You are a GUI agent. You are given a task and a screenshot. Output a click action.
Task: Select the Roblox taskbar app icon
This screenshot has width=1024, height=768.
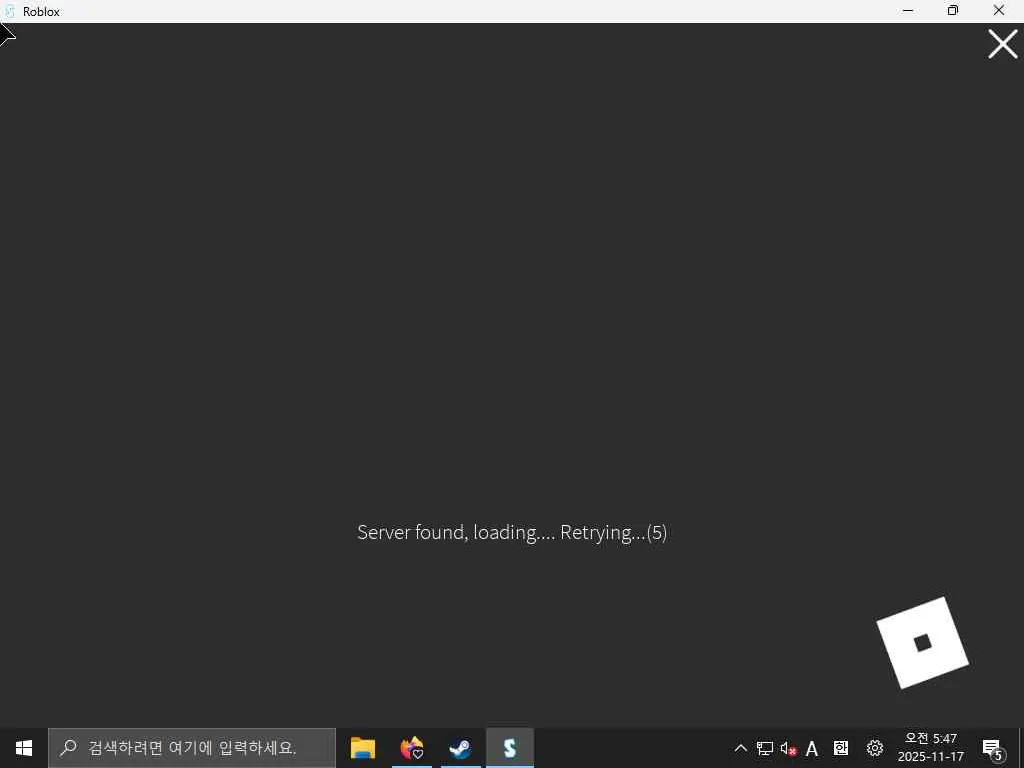point(509,748)
